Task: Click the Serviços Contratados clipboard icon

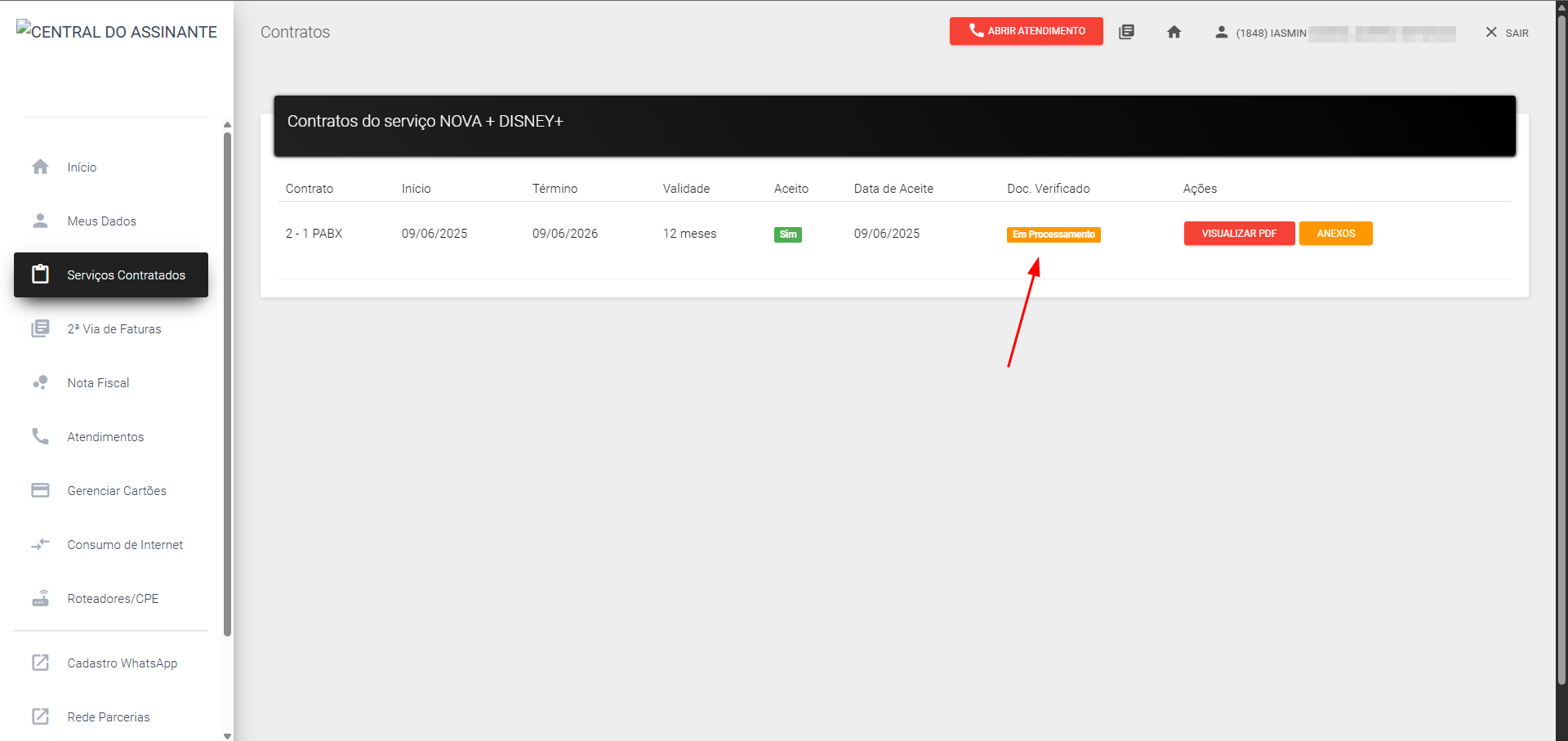Action: coord(40,275)
